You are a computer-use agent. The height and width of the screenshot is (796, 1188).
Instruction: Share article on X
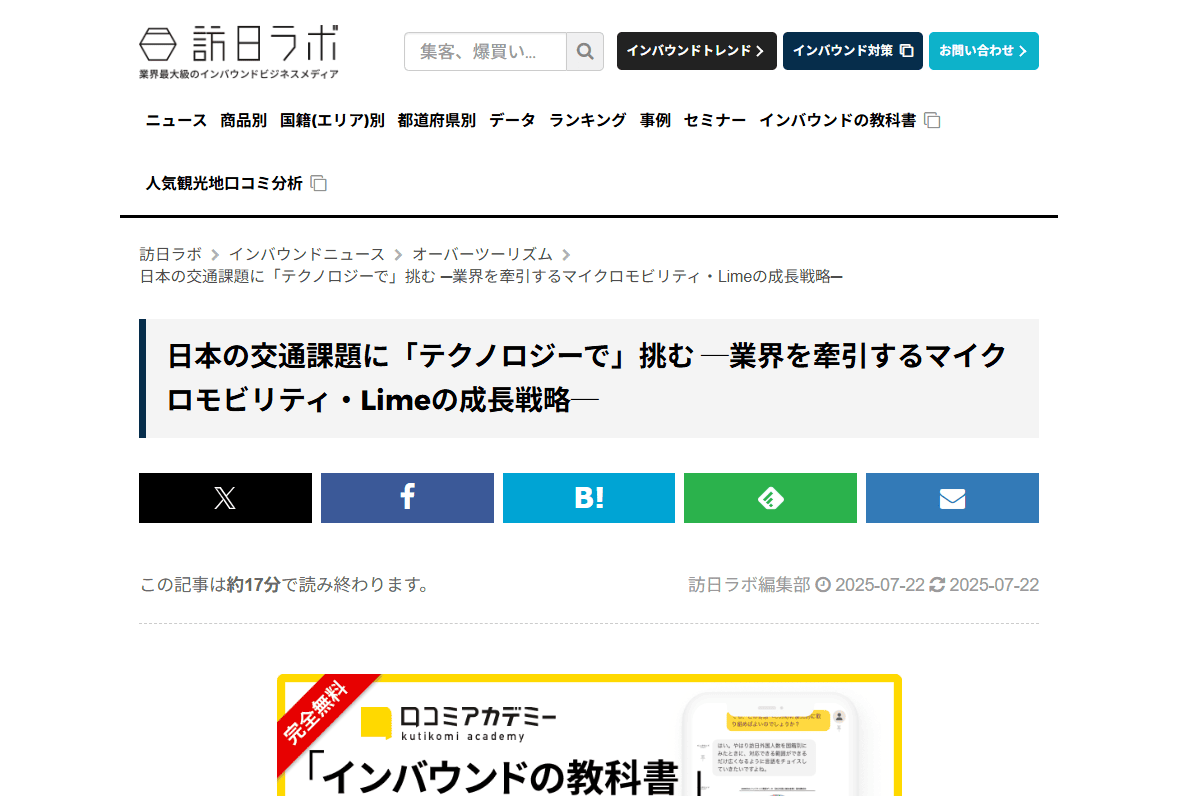click(x=225, y=498)
